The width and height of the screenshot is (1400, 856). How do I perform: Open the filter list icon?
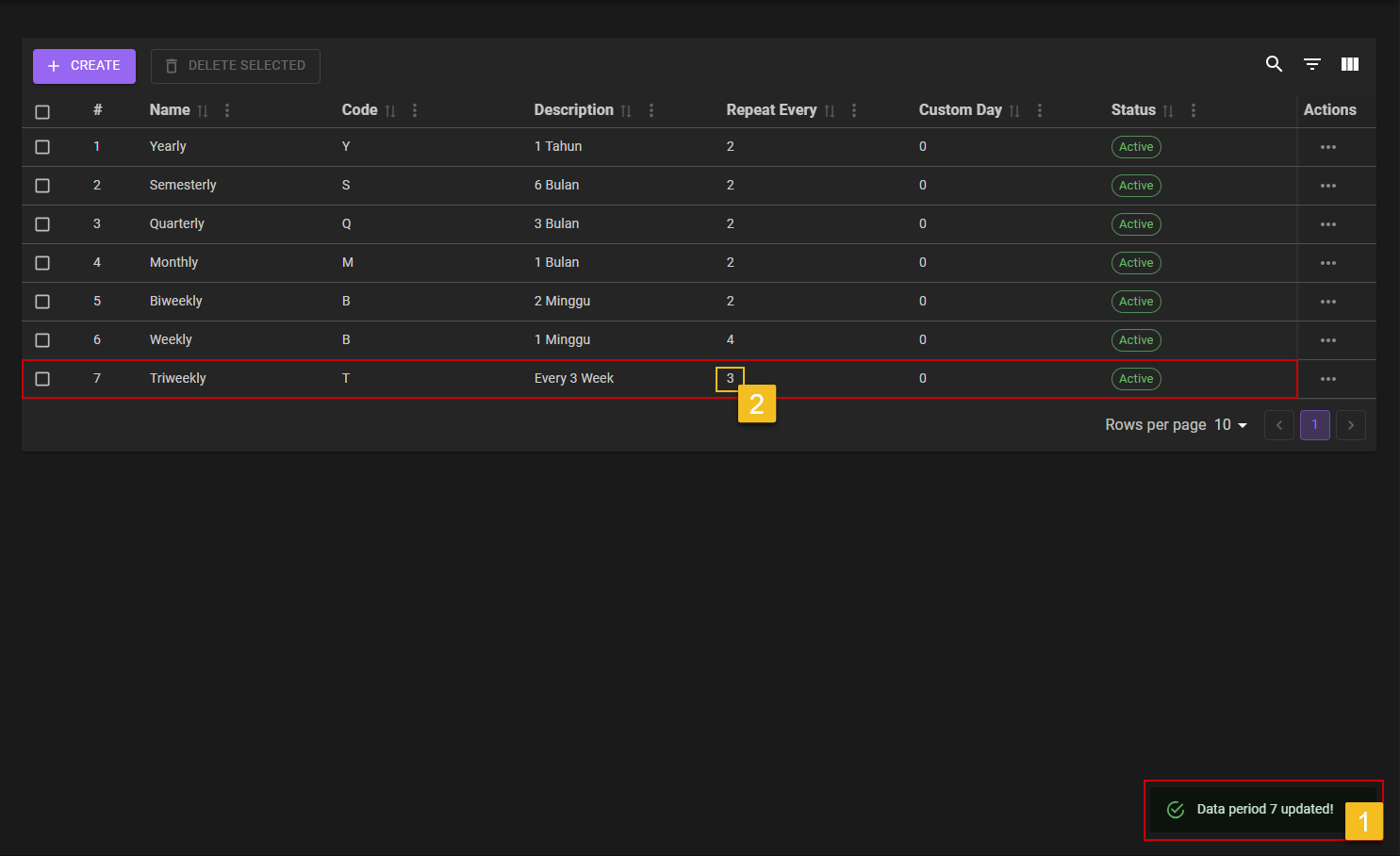coord(1311,64)
